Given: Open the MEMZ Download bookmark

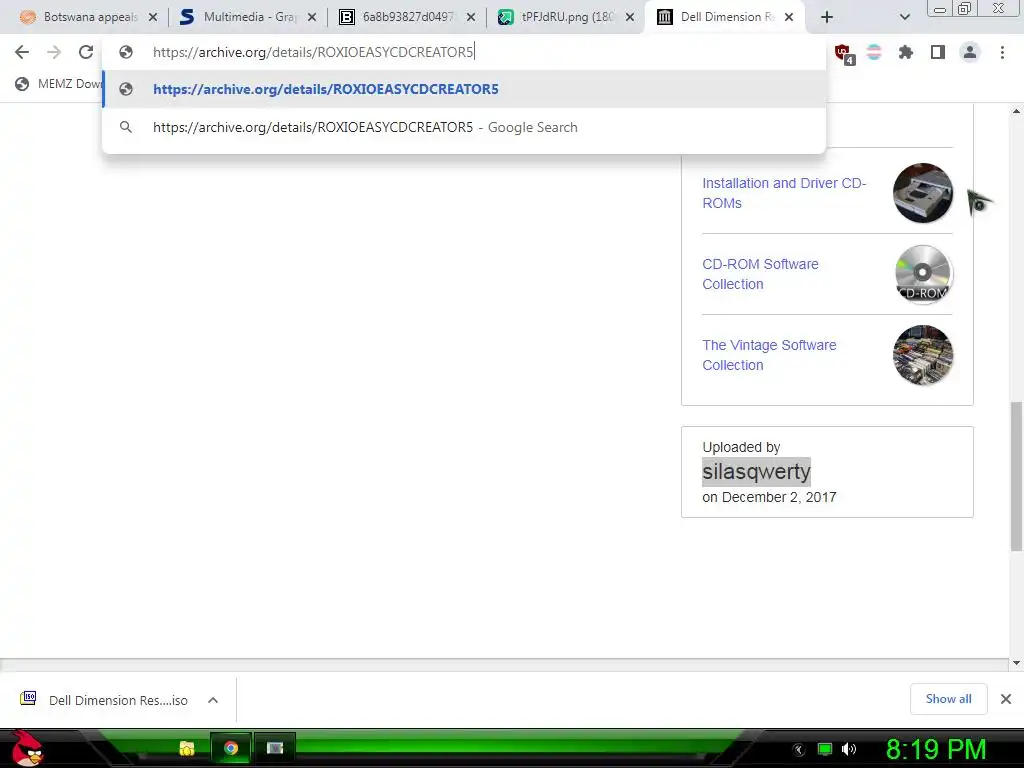Looking at the screenshot, I should pos(58,84).
